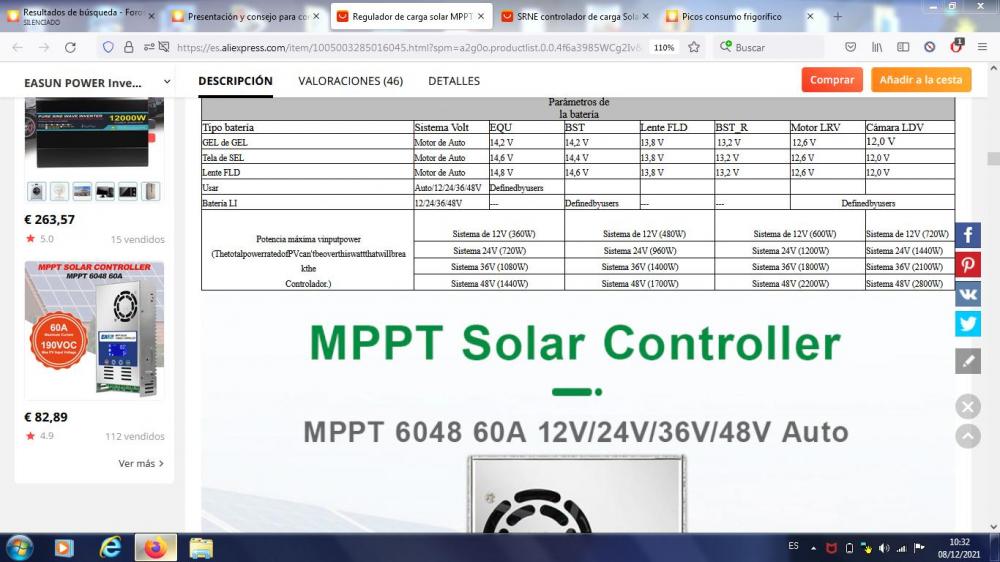Click '15 vendidos' text
This screenshot has height=562, width=1000.
138,239
